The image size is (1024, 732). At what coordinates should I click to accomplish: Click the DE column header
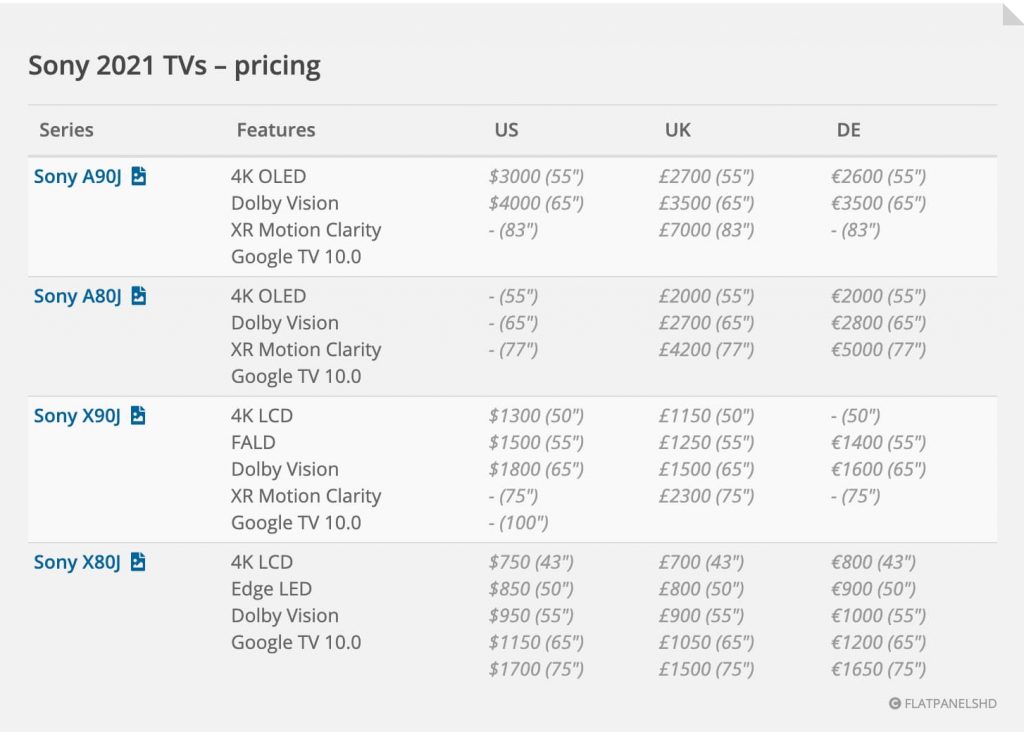(x=848, y=129)
